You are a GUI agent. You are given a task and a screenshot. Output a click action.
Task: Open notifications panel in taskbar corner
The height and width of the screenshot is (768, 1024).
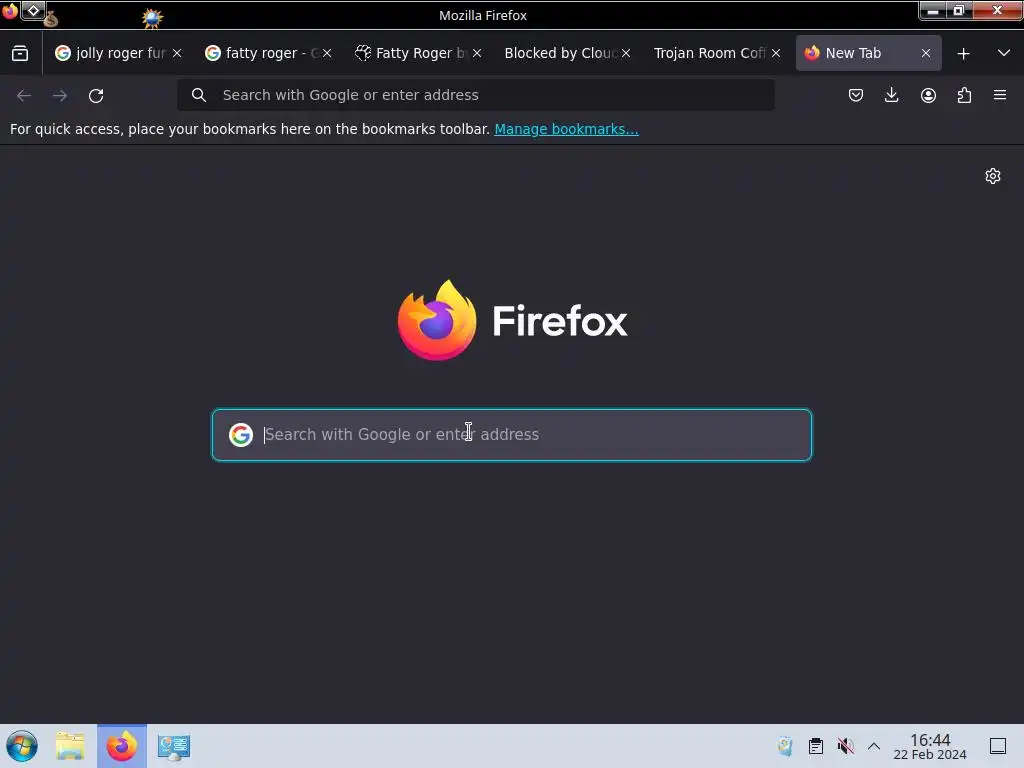coord(998,746)
